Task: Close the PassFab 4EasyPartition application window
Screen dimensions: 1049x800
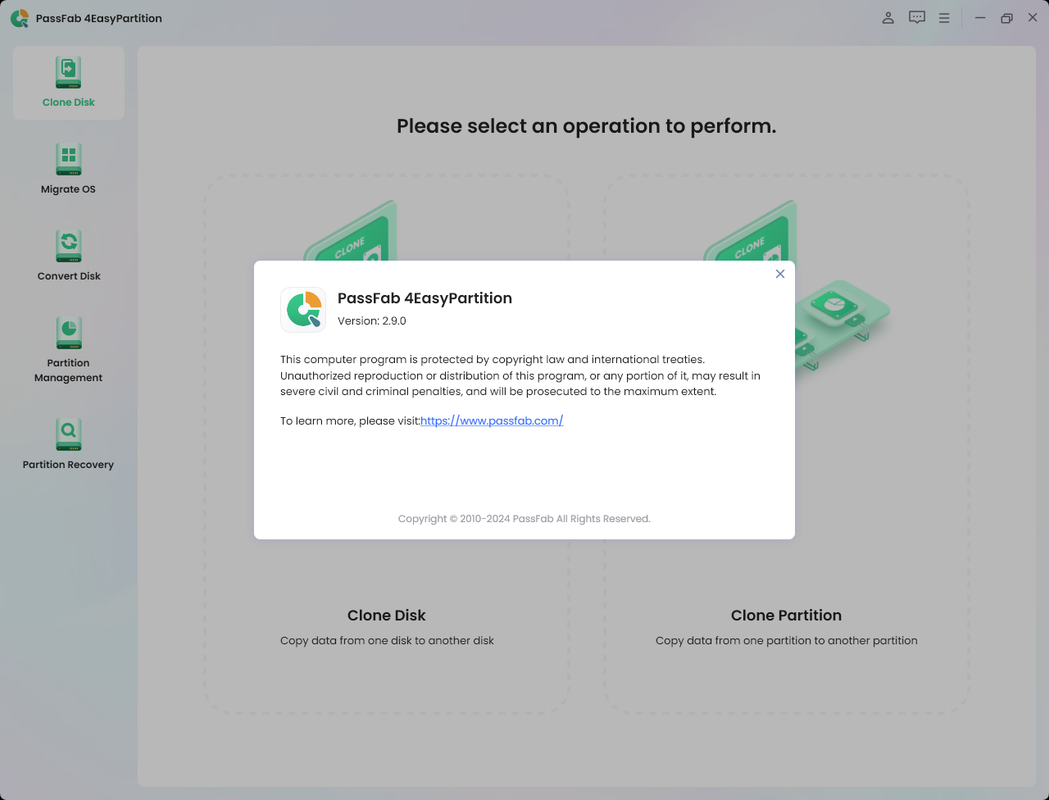Action: pyautogui.click(x=1032, y=18)
